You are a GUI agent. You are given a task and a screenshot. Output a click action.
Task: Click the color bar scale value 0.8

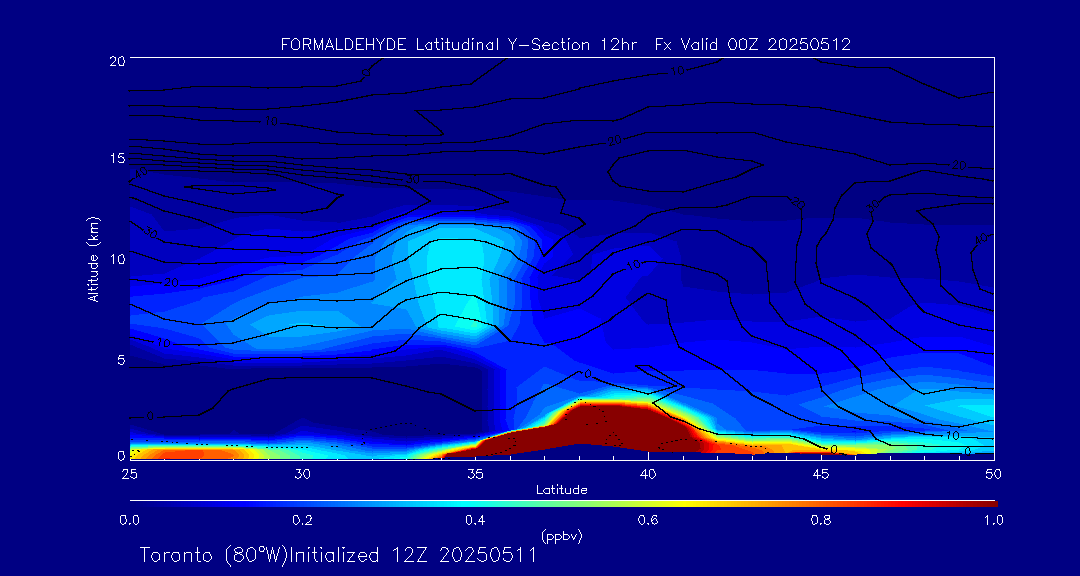pos(822,520)
